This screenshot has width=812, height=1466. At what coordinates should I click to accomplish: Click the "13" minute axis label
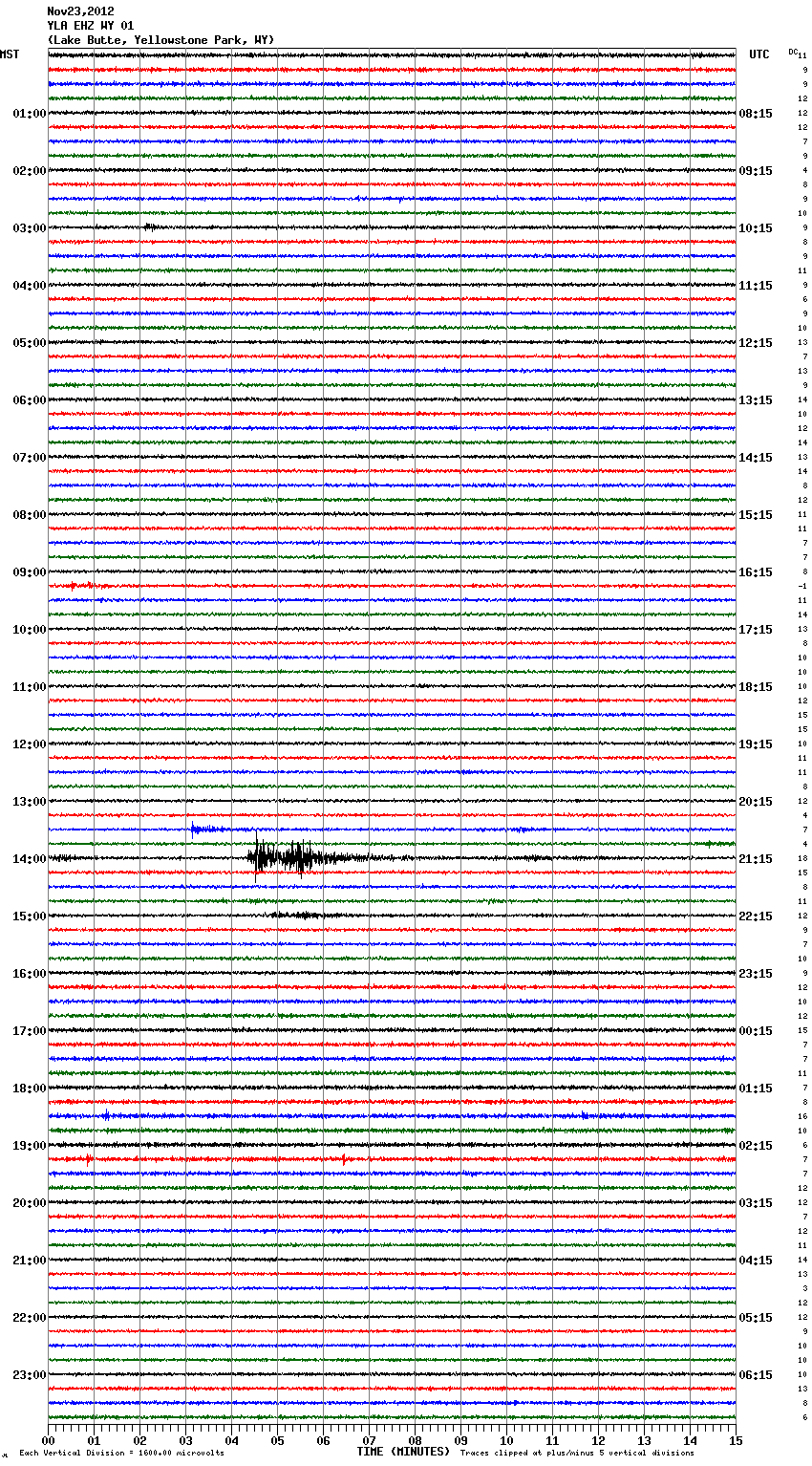coord(644,1440)
